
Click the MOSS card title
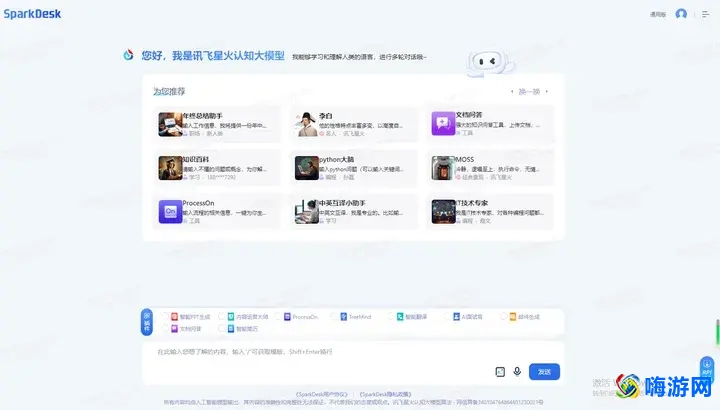pos(465,159)
